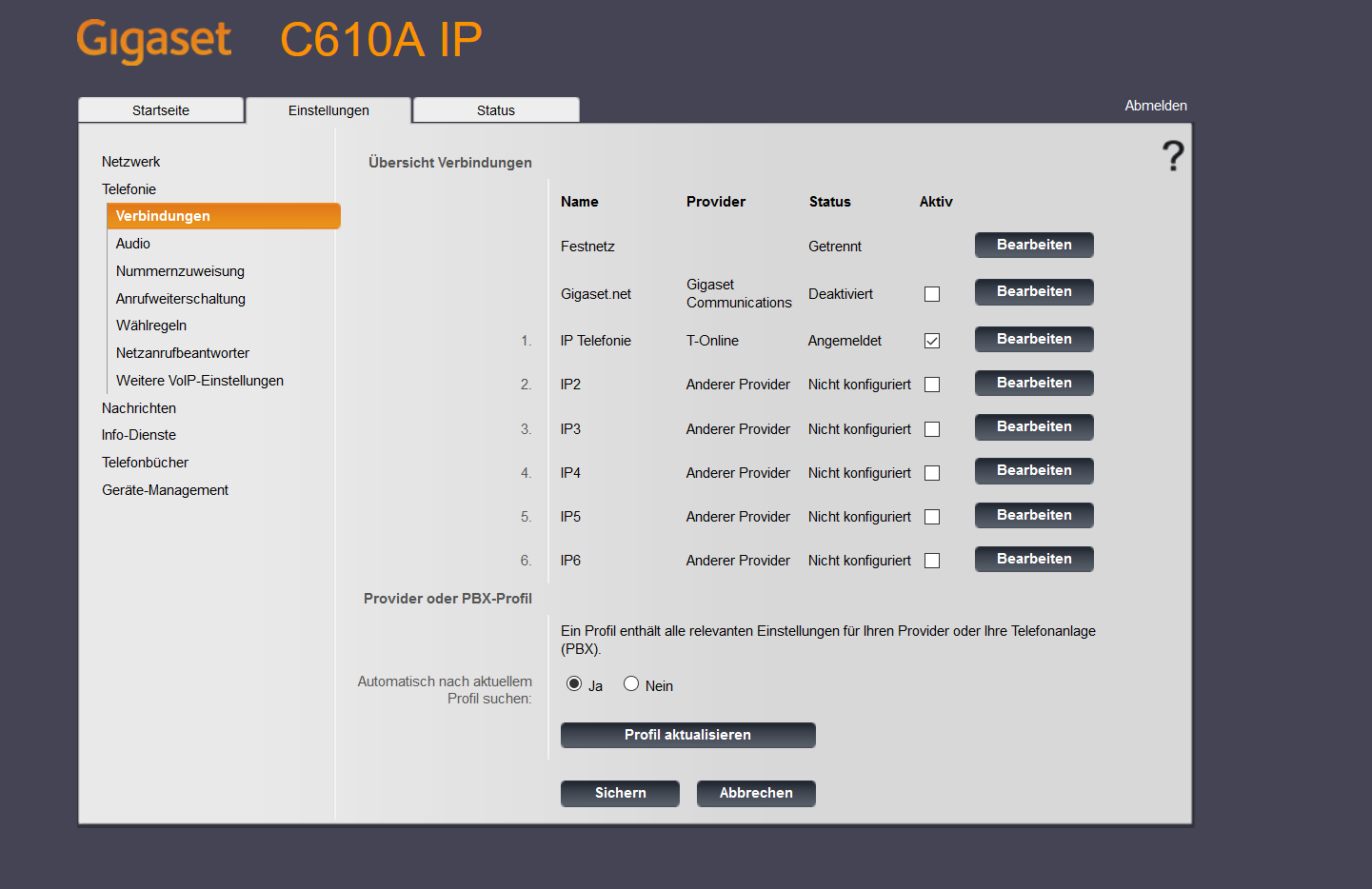This screenshot has height=889, width=1372.
Task: Open Wählregeln in sidebar
Action: 151,326
